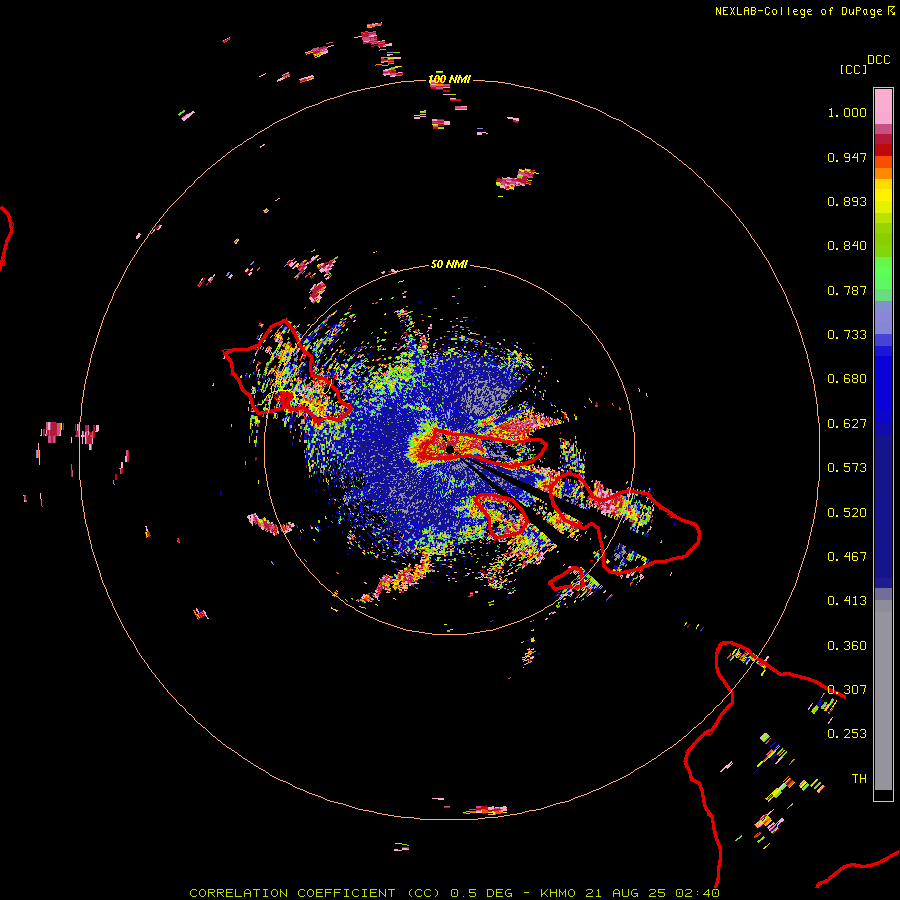The width and height of the screenshot is (900, 900).
Task: Click the TH label on the legend
Action: [x=859, y=779]
